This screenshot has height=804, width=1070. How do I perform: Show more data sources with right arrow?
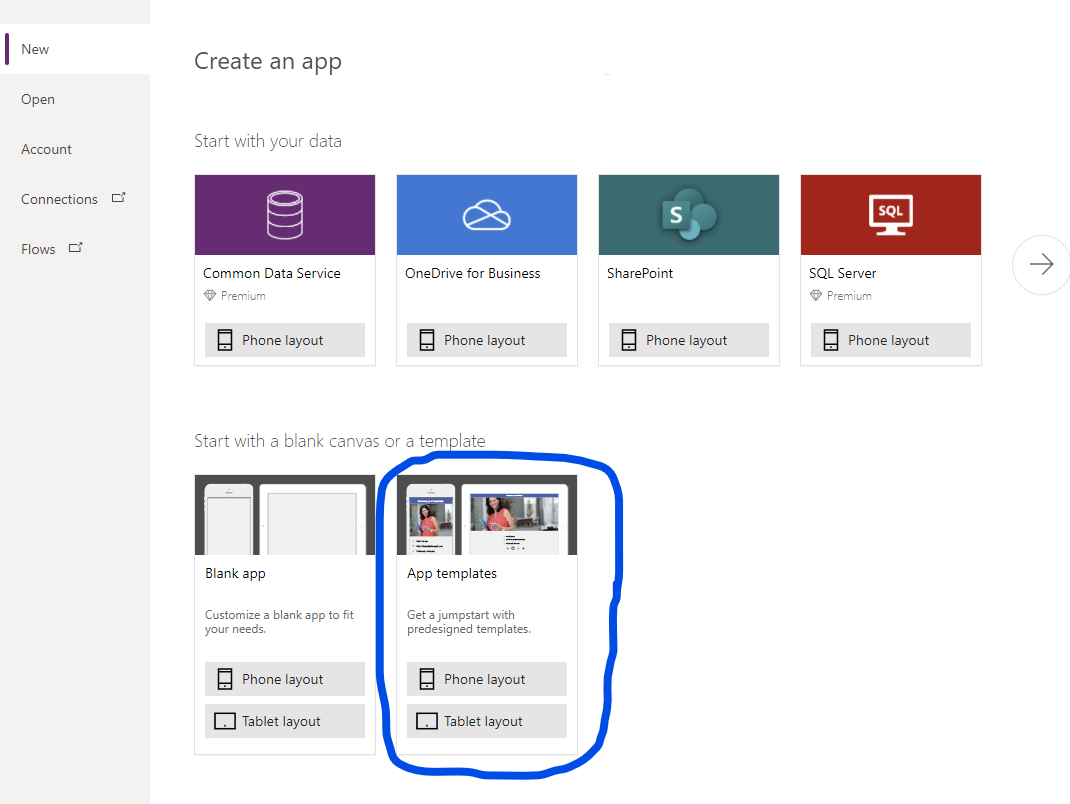pos(1041,264)
